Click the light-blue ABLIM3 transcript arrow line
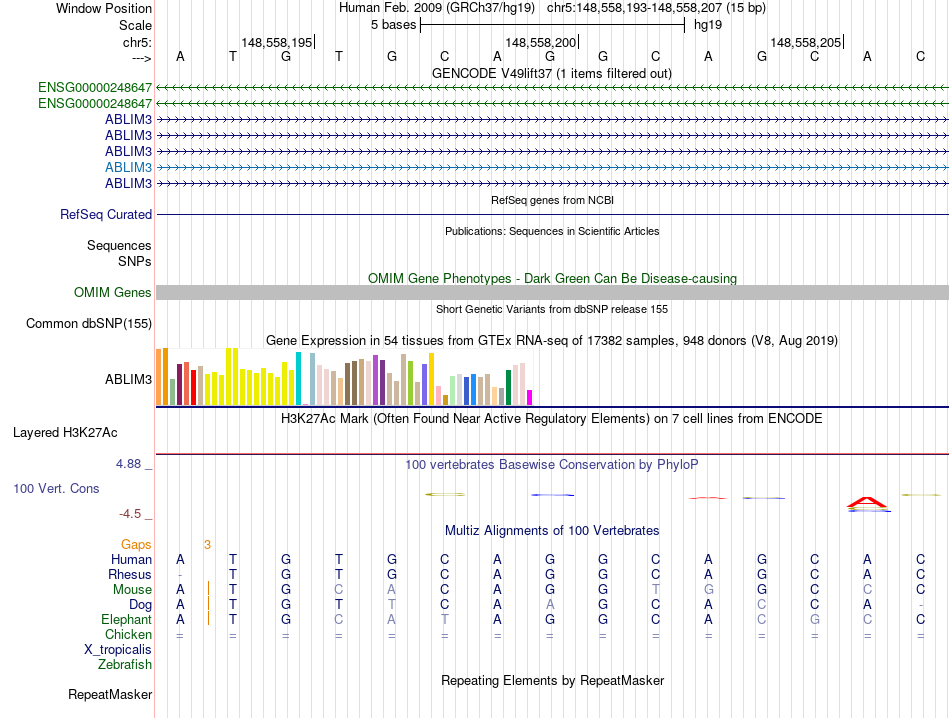Screen dimensions: 950x718 [x=552, y=167]
